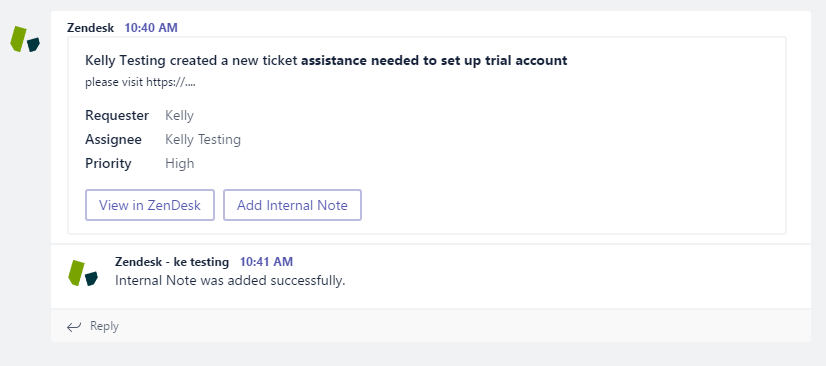This screenshot has width=826, height=366.
Task: Click the 10:41 AM timestamp
Action: coord(267,262)
